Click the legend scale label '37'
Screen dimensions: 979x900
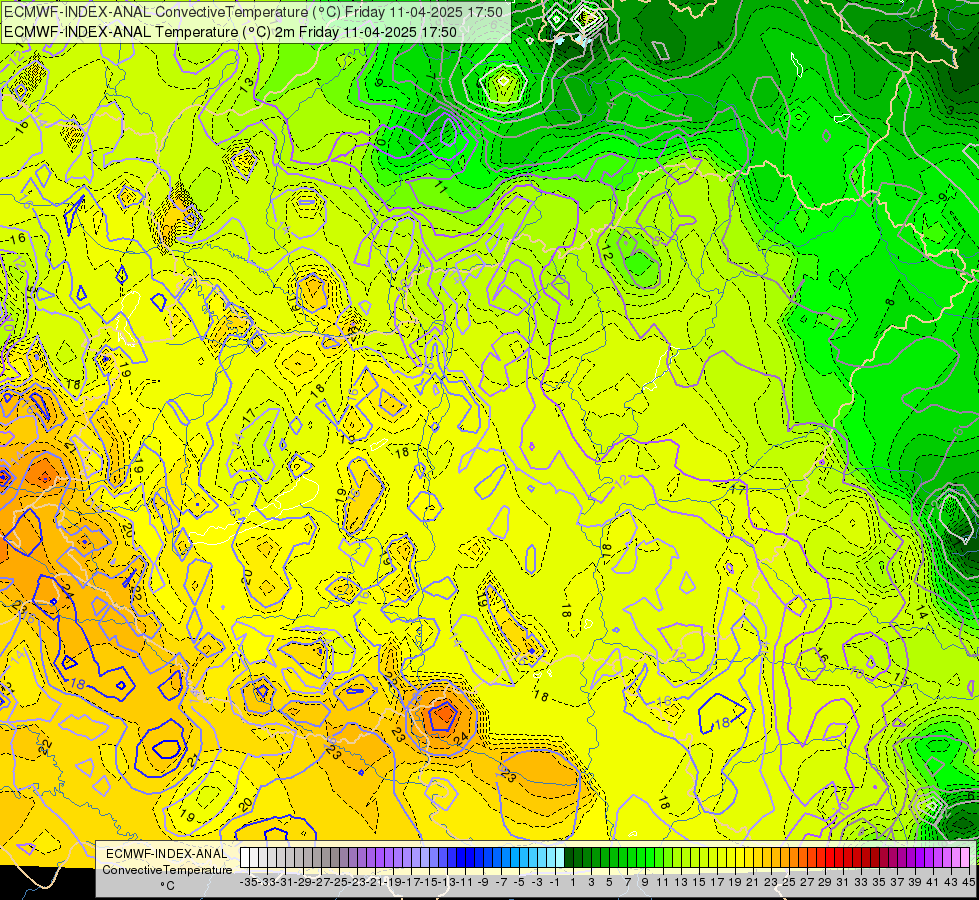coord(897,882)
